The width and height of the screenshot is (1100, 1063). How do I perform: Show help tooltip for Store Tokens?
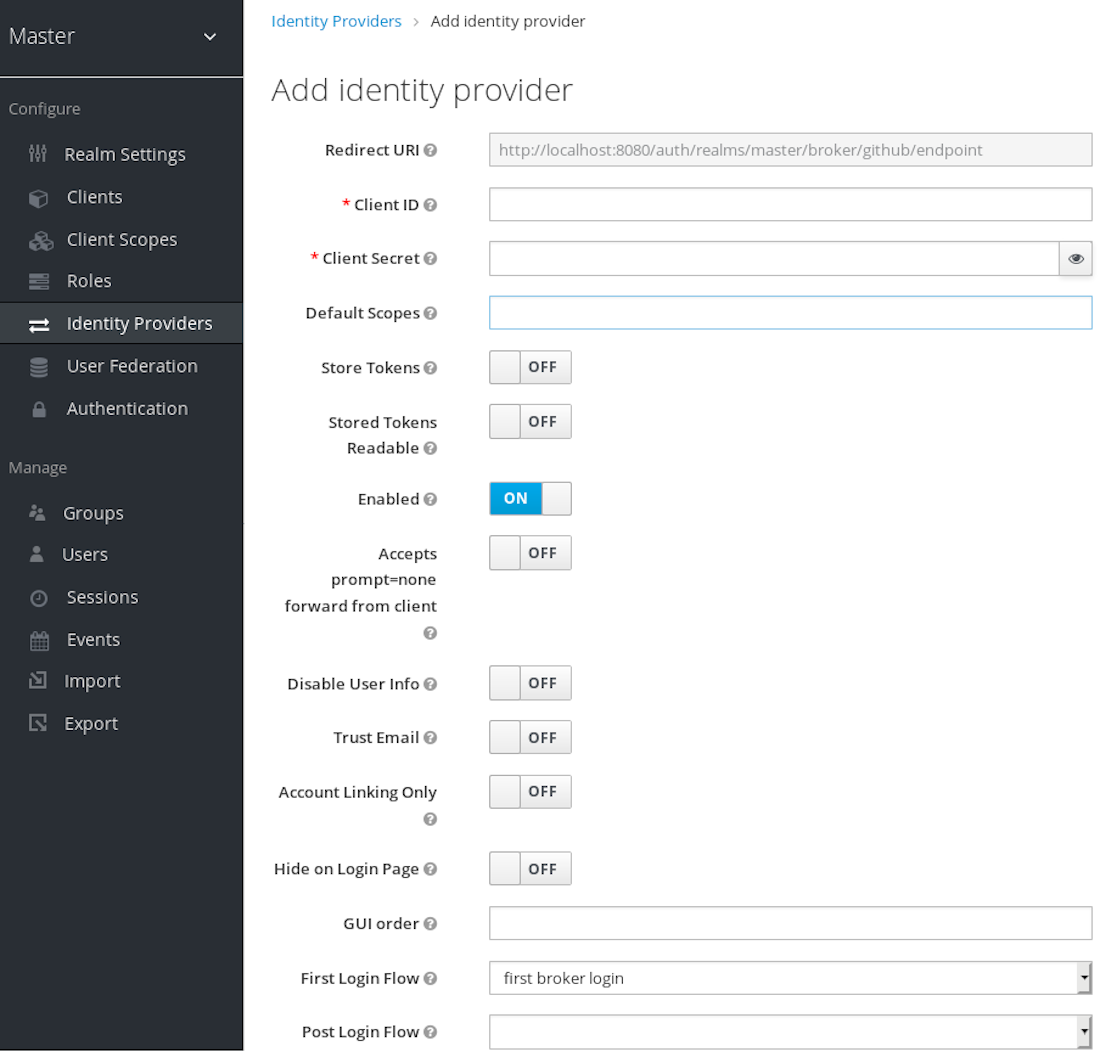[430, 368]
